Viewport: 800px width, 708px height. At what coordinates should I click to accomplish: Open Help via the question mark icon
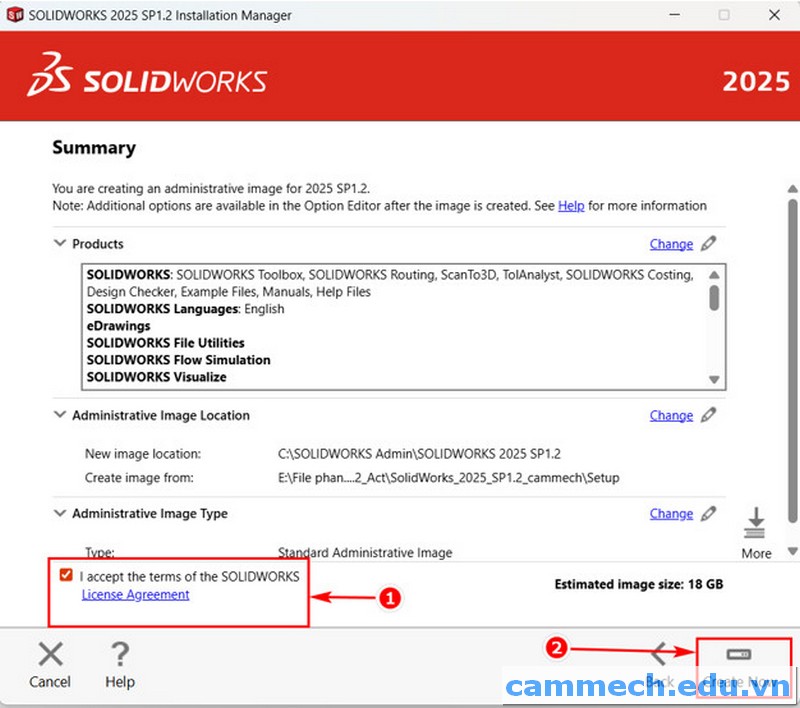pos(120,655)
